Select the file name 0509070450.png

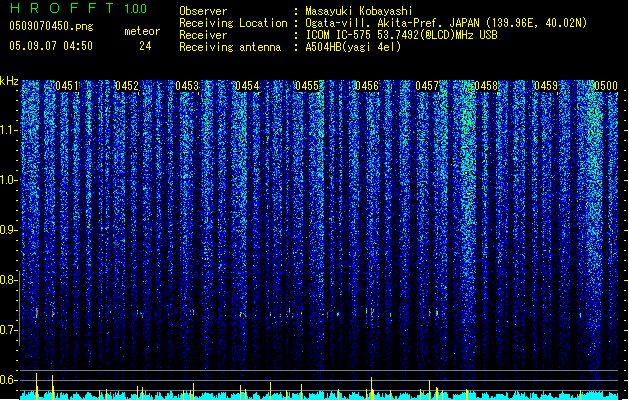pyautogui.click(x=51, y=26)
